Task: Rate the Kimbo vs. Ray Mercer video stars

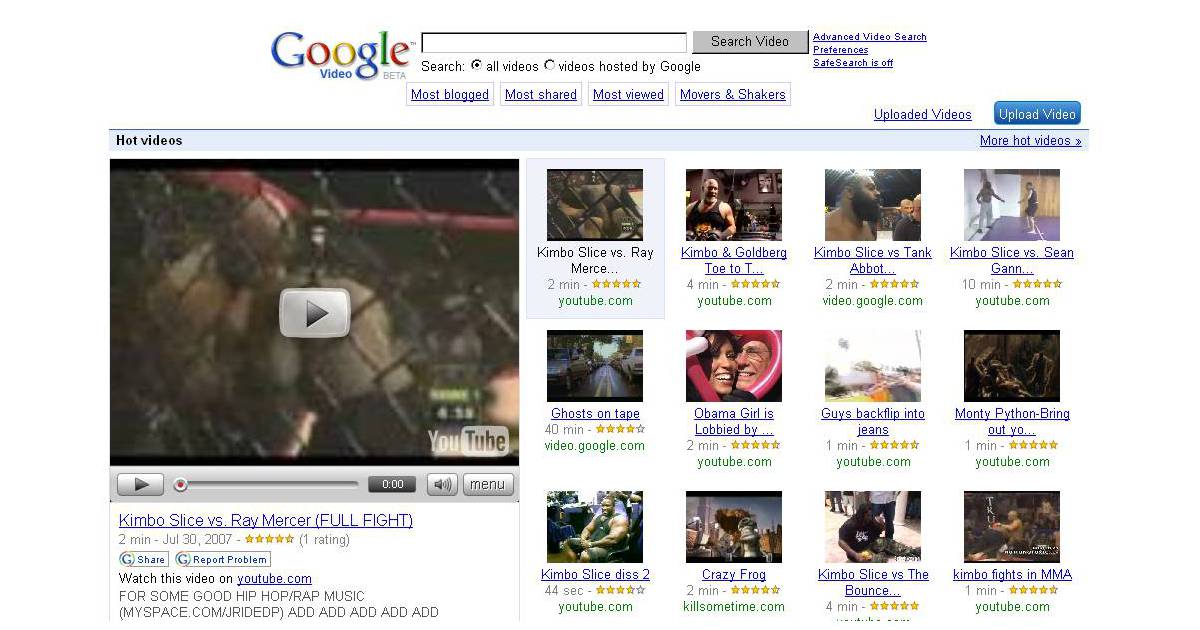Action: click(269, 539)
